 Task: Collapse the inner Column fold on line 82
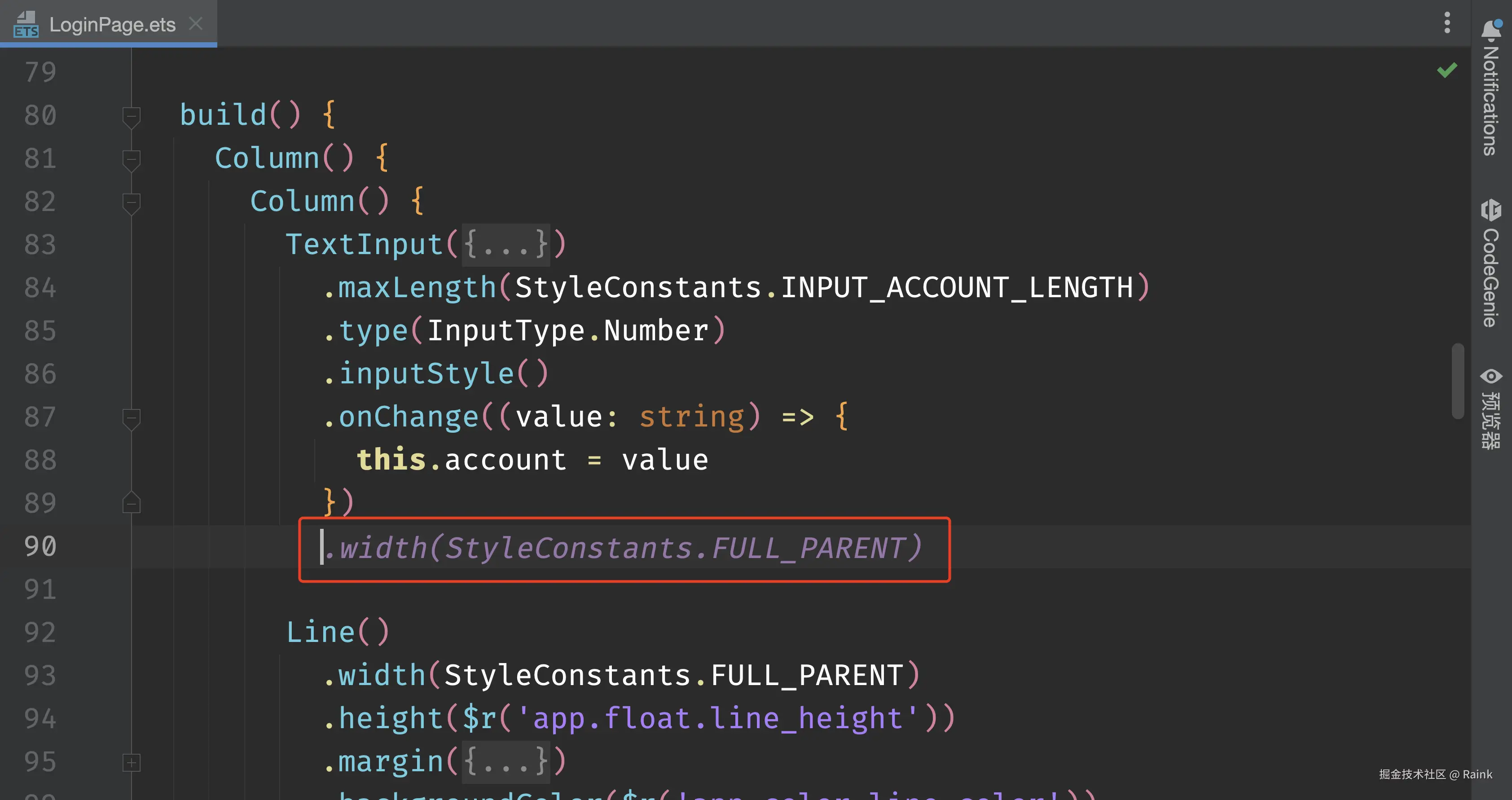[x=132, y=202]
